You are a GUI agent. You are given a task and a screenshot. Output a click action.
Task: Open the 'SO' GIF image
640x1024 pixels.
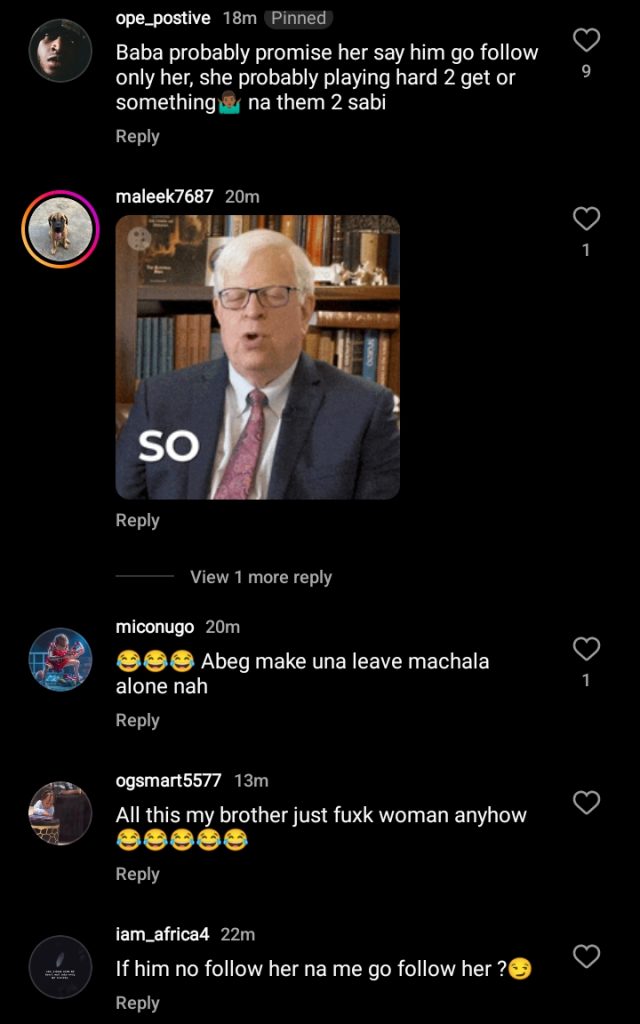point(257,357)
